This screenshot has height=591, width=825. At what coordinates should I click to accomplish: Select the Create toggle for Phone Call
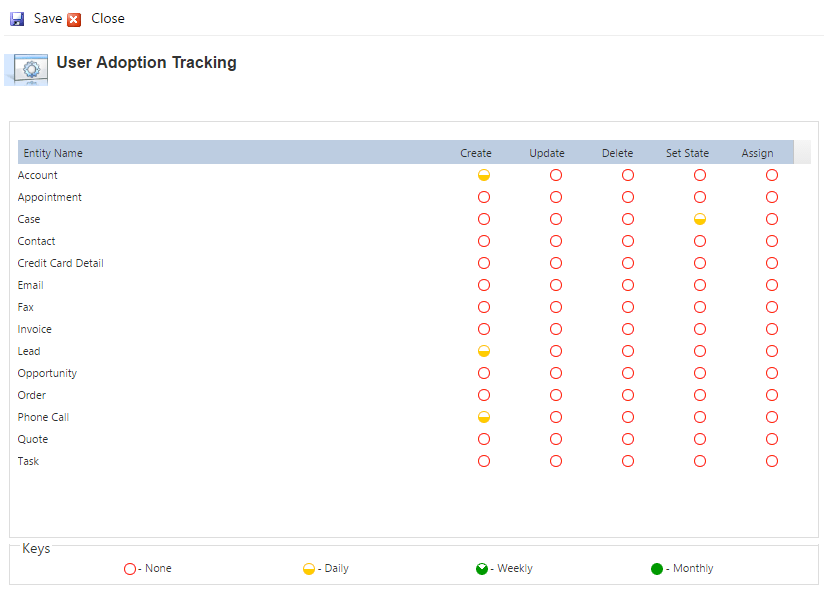click(x=484, y=417)
